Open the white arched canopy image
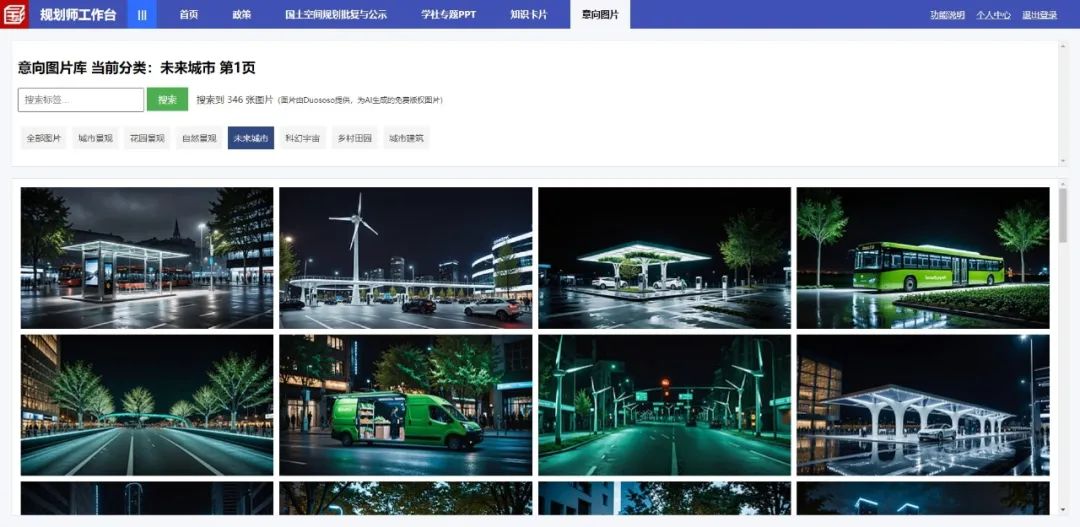The width and height of the screenshot is (1080, 527). pyautogui.click(x=923, y=405)
